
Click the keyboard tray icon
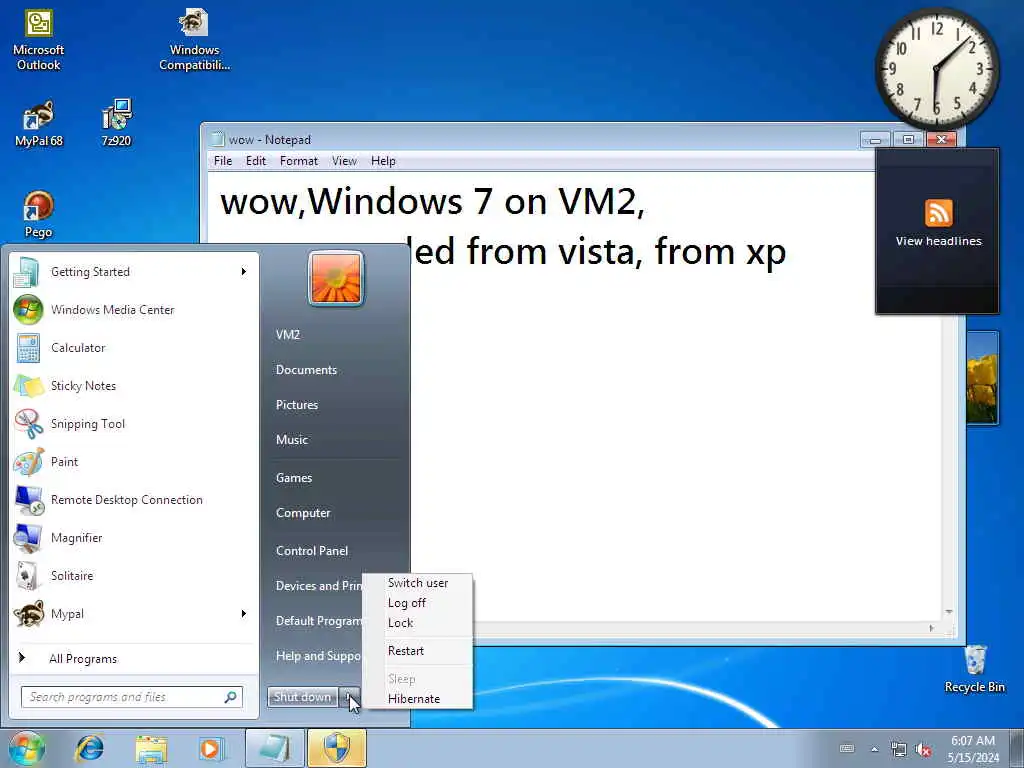846,749
